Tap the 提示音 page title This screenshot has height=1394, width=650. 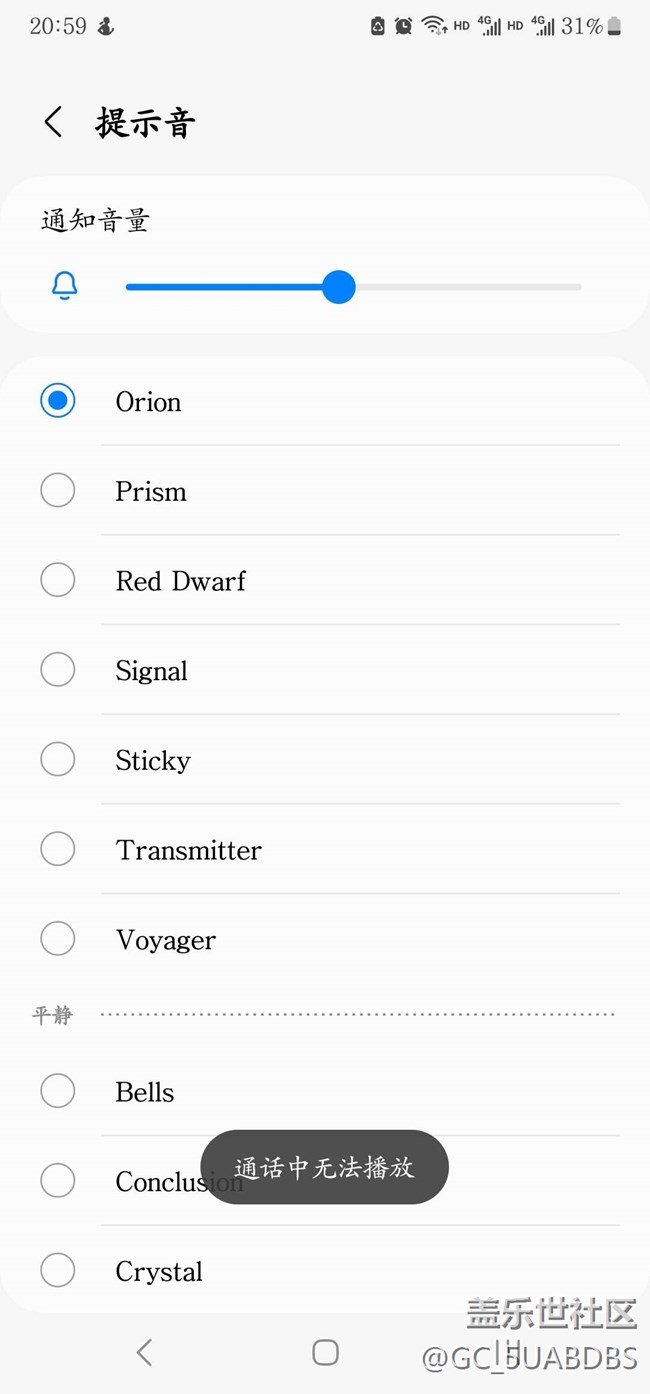[x=146, y=123]
